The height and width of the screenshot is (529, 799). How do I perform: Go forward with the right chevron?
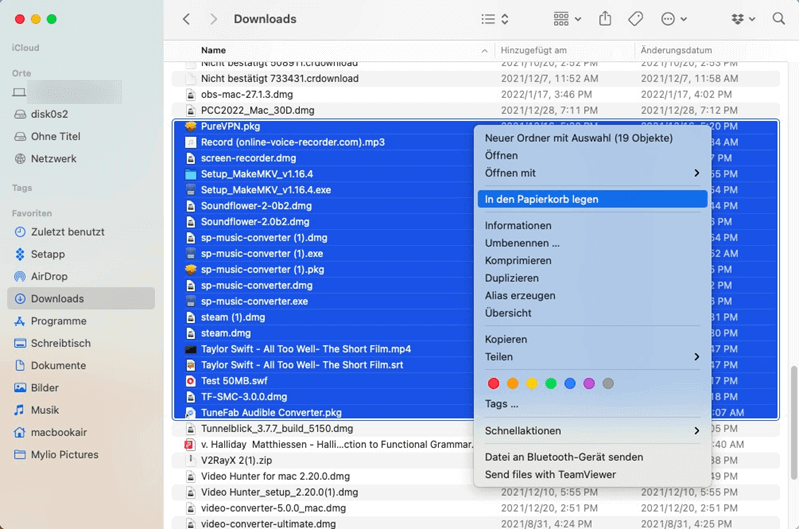coord(214,19)
